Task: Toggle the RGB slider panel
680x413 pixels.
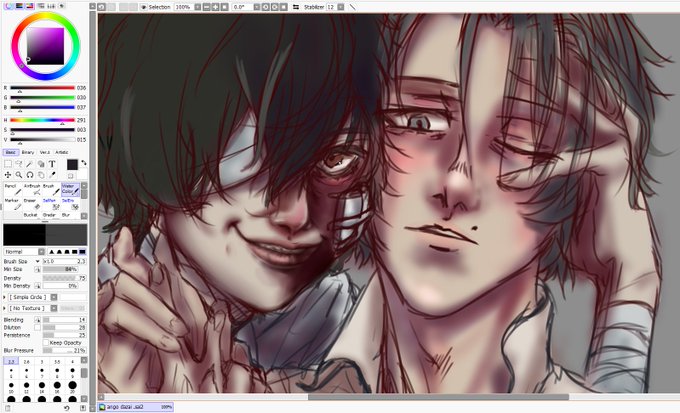Action: point(19,6)
